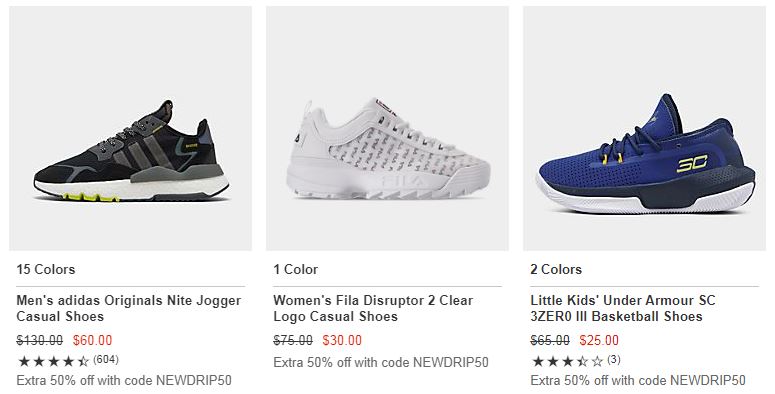
Task: Click NEWDRIP50 promo text under adidas shoe
Action: [x=194, y=381]
